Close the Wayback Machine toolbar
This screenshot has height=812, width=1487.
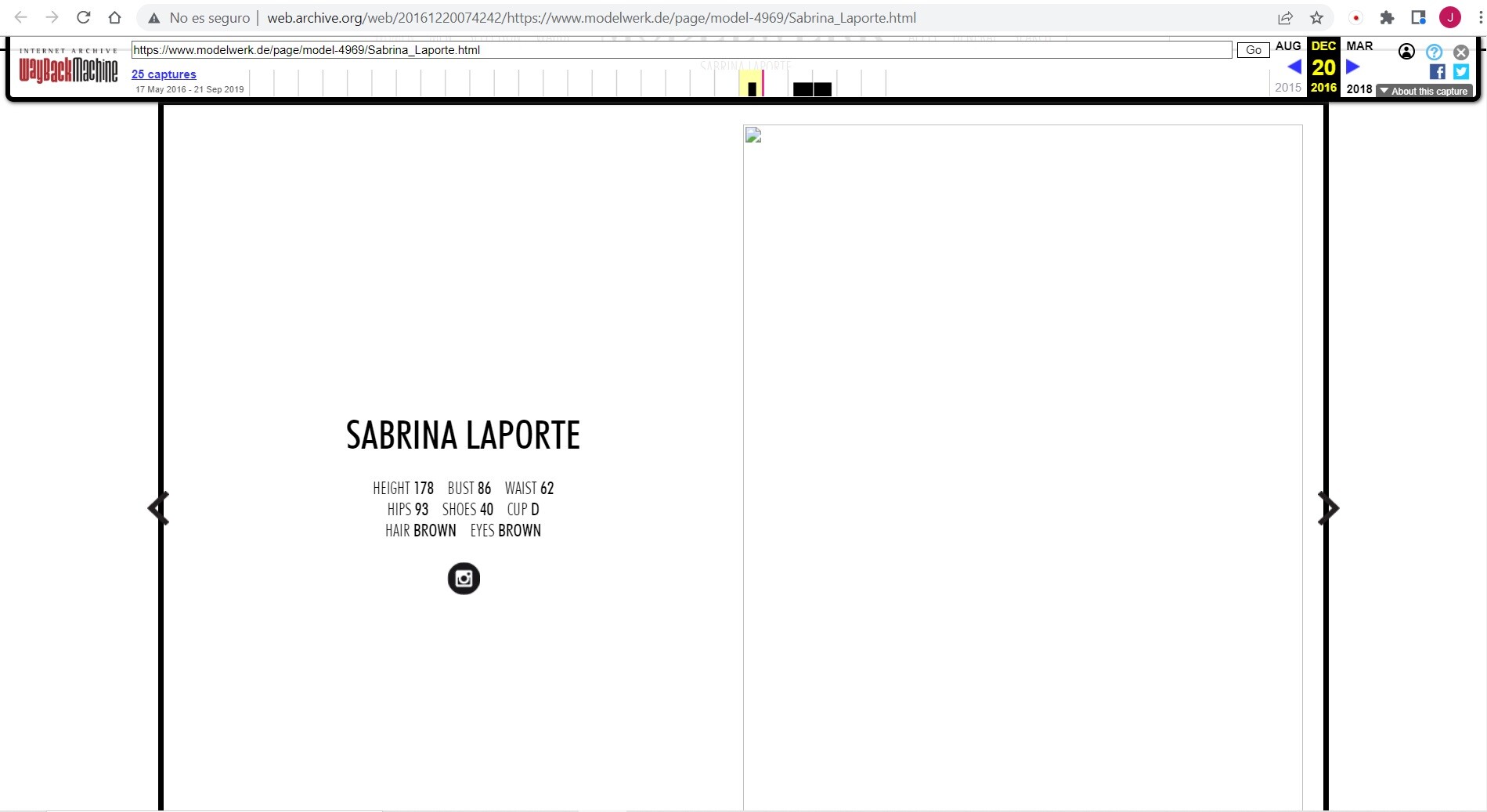tap(1461, 52)
